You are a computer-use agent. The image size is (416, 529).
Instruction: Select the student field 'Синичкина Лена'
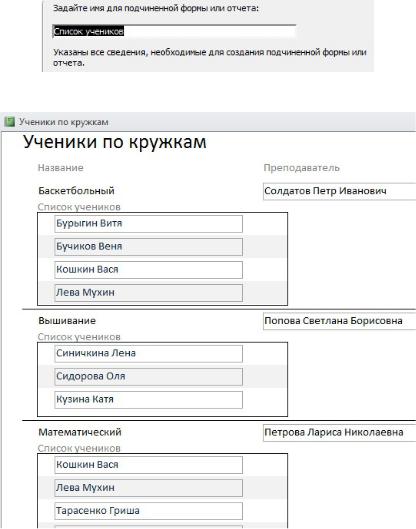coord(148,354)
